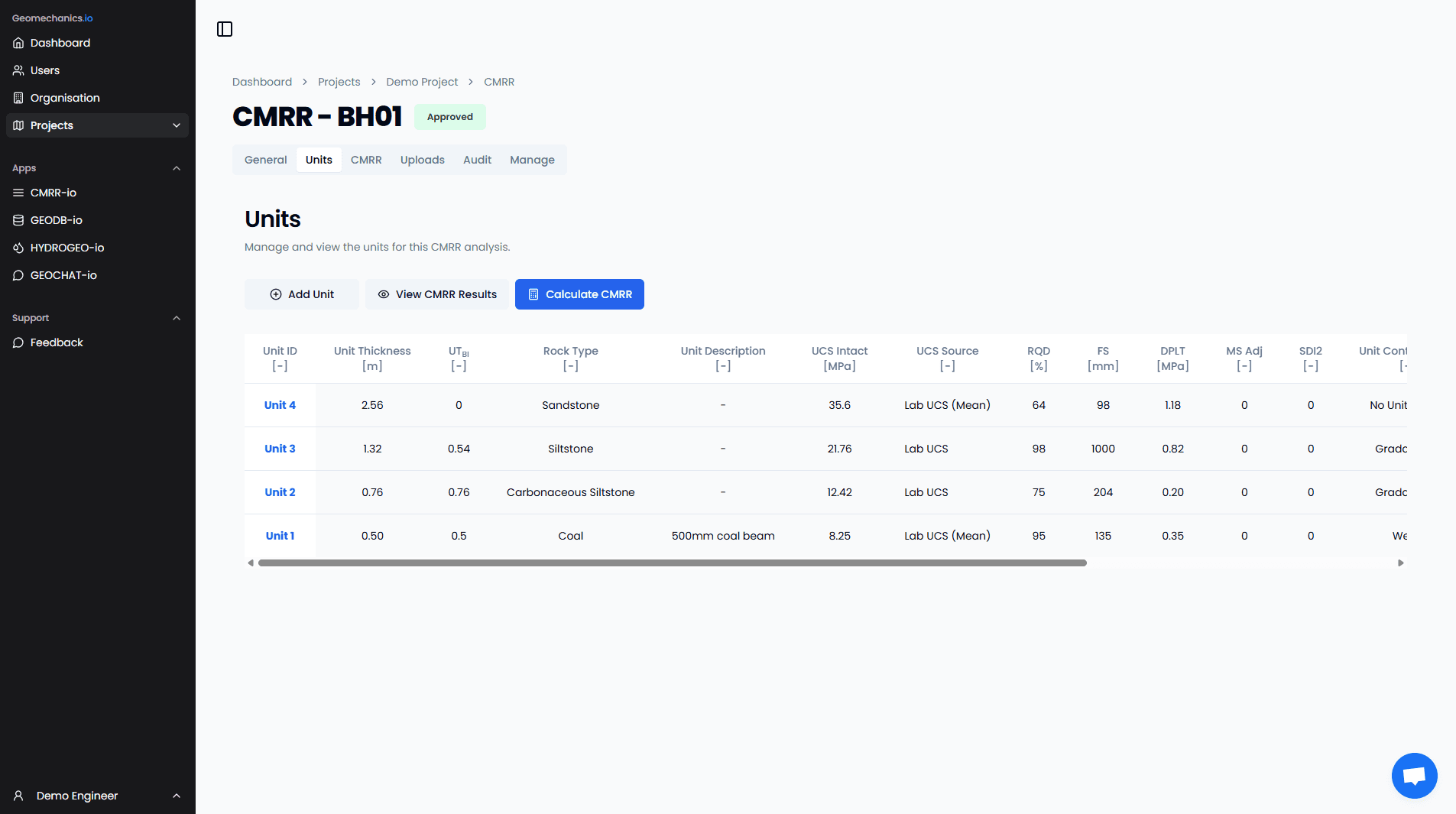This screenshot has width=1456, height=814.
Task: Switch to the Uploads tab
Action: tap(422, 160)
